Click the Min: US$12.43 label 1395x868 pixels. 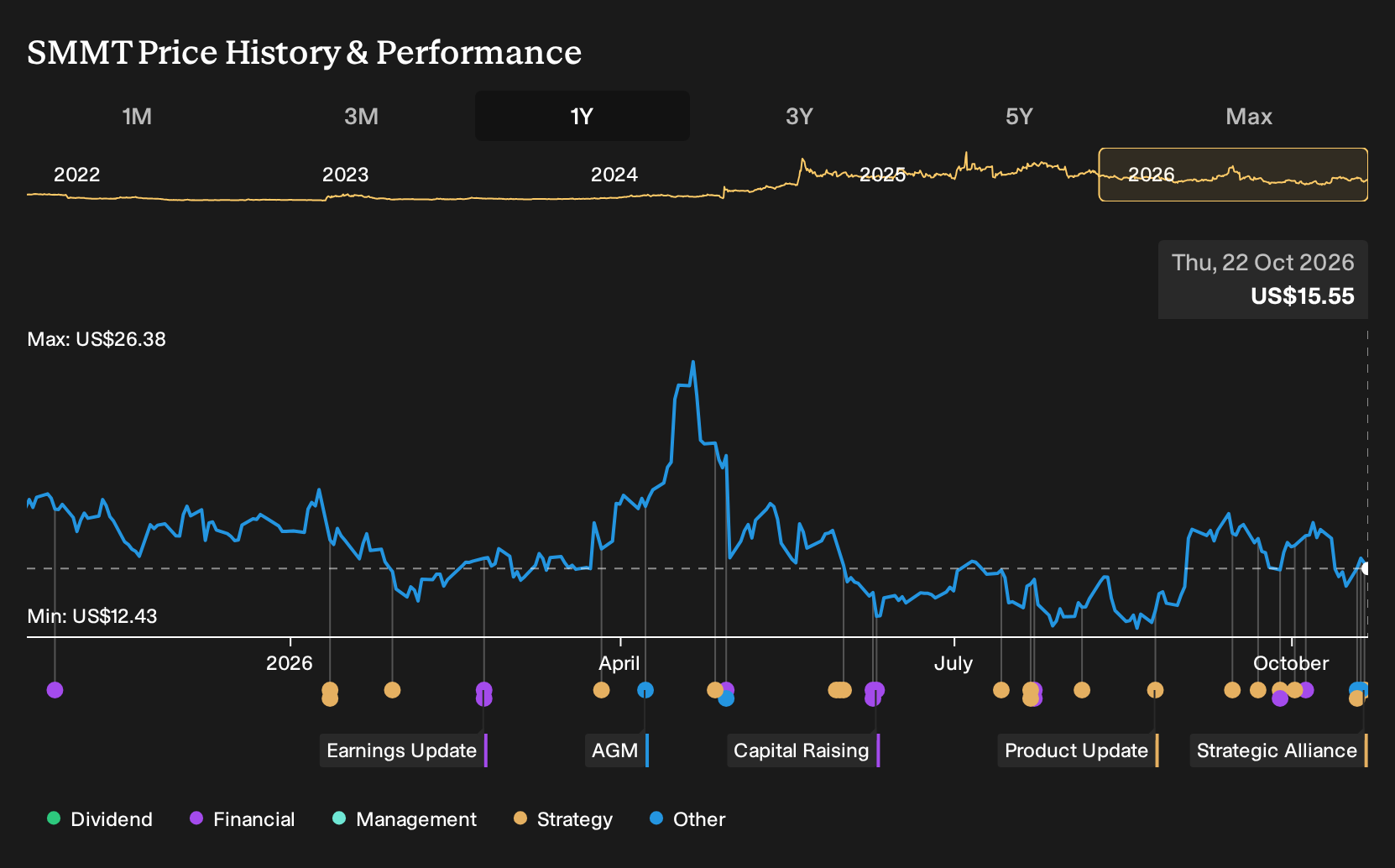pos(92,616)
